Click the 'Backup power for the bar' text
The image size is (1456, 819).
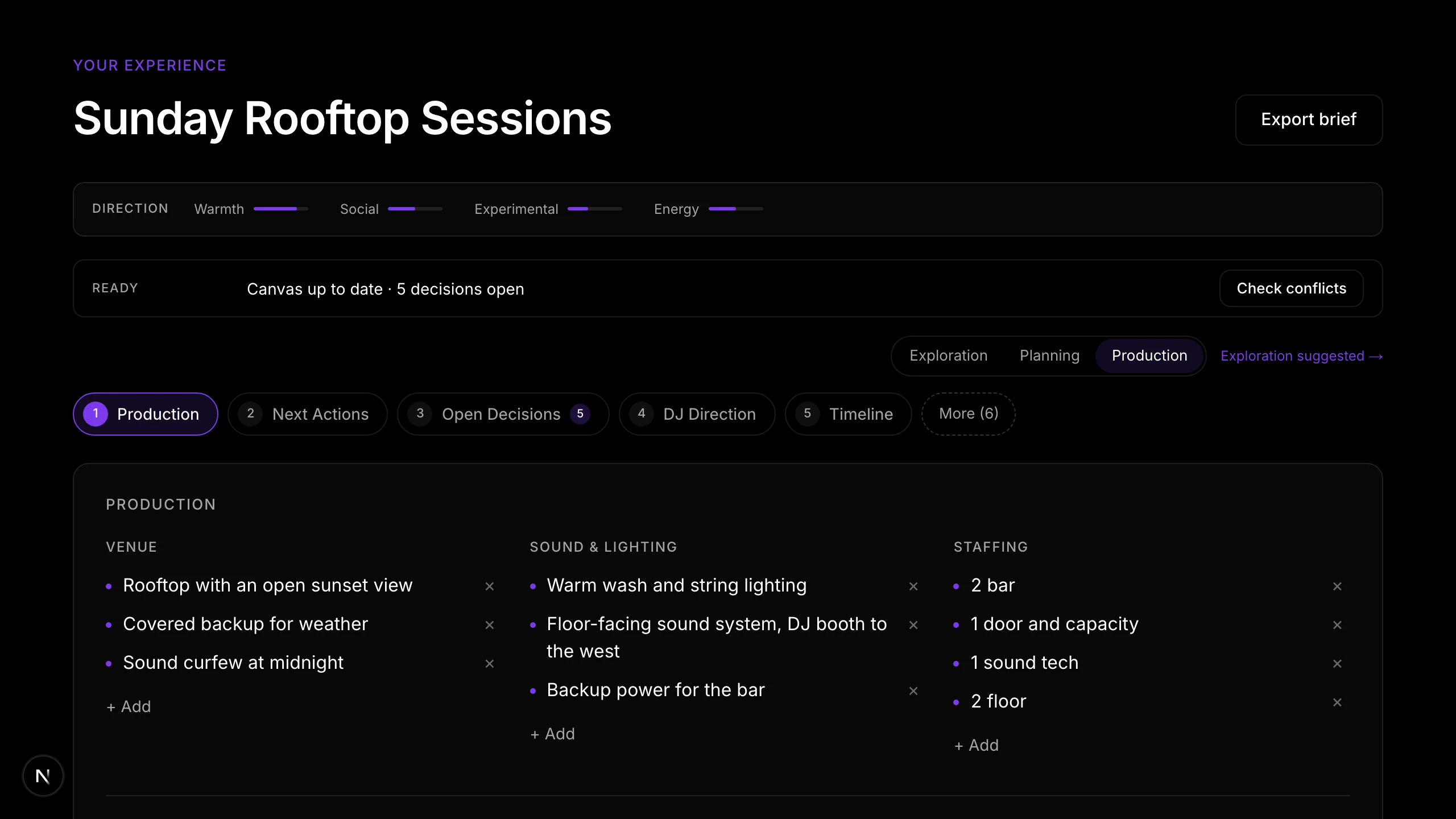pos(656,690)
